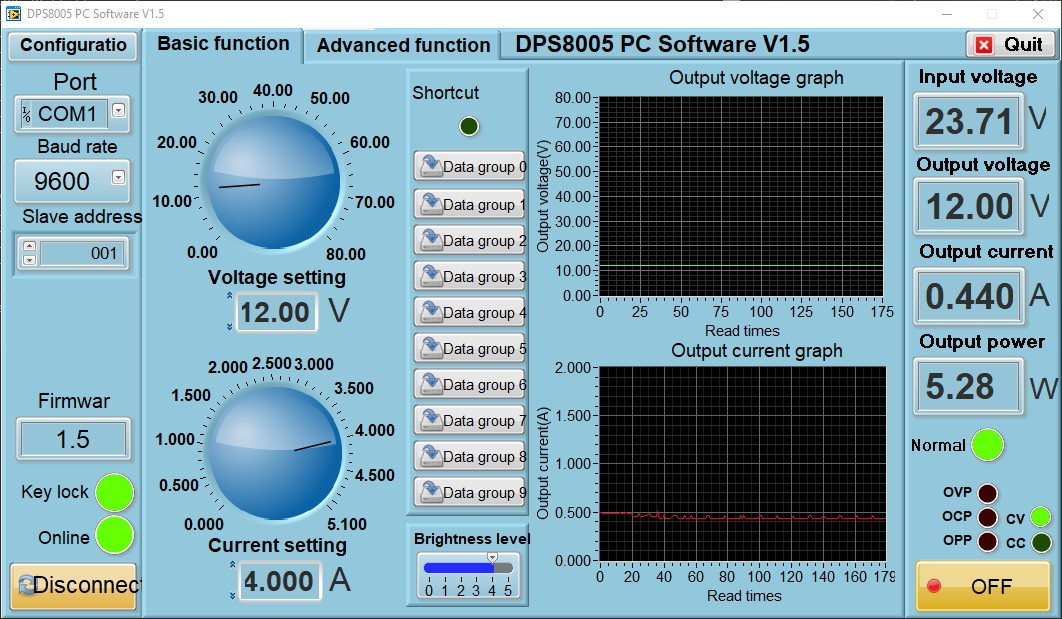This screenshot has width=1062, height=619.
Task: Quit the DPS8005 software
Action: 1010,45
